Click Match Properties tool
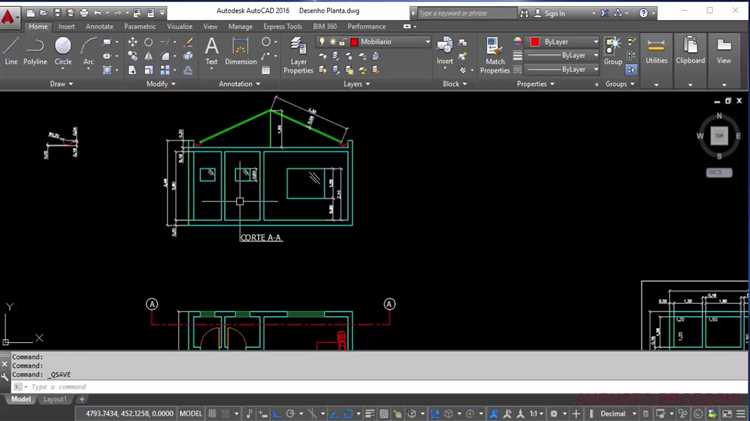Screen dimensions: 750x421 click(x=495, y=55)
